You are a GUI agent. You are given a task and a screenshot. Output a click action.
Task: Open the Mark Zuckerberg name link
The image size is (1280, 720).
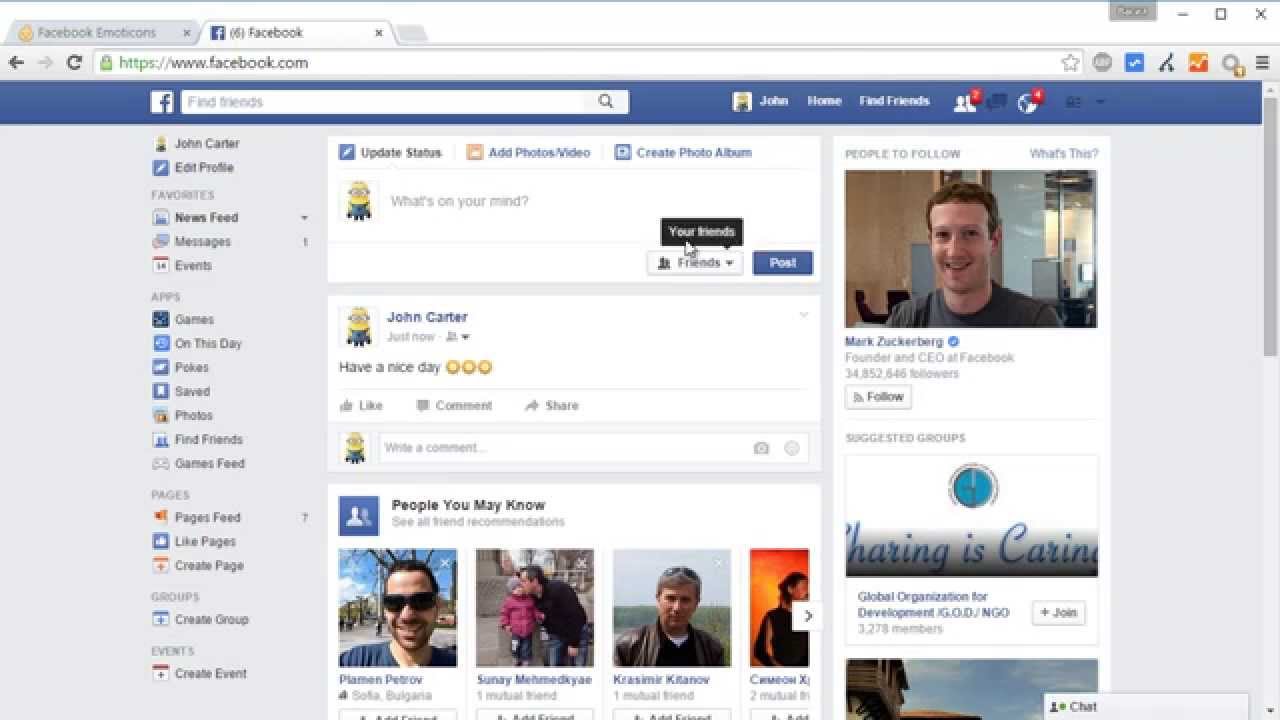(x=894, y=341)
